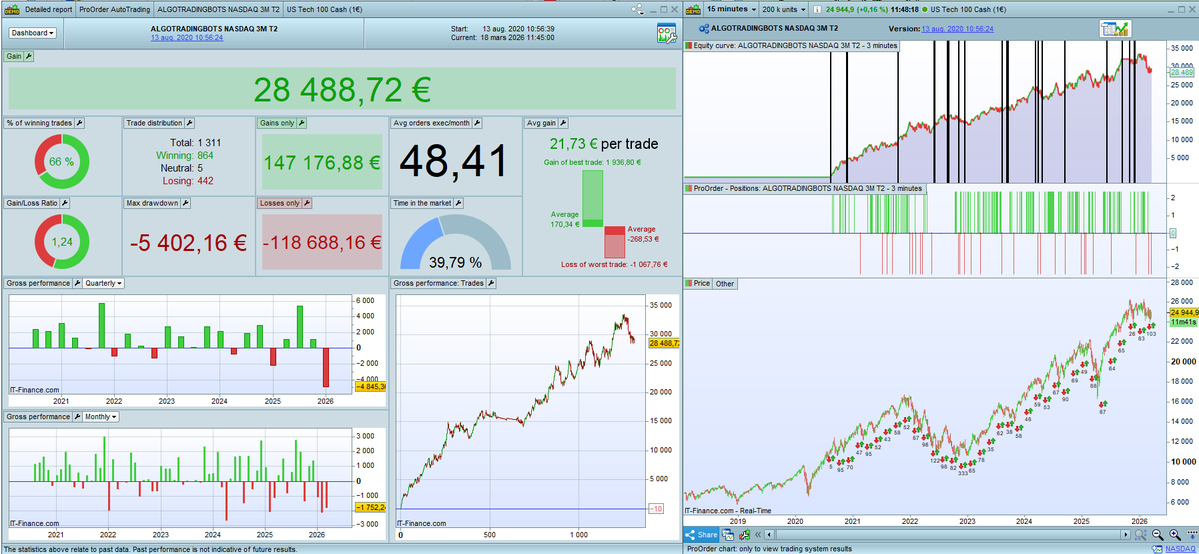Click Loss of worst trade: -1 067,76 €

click(x=614, y=265)
